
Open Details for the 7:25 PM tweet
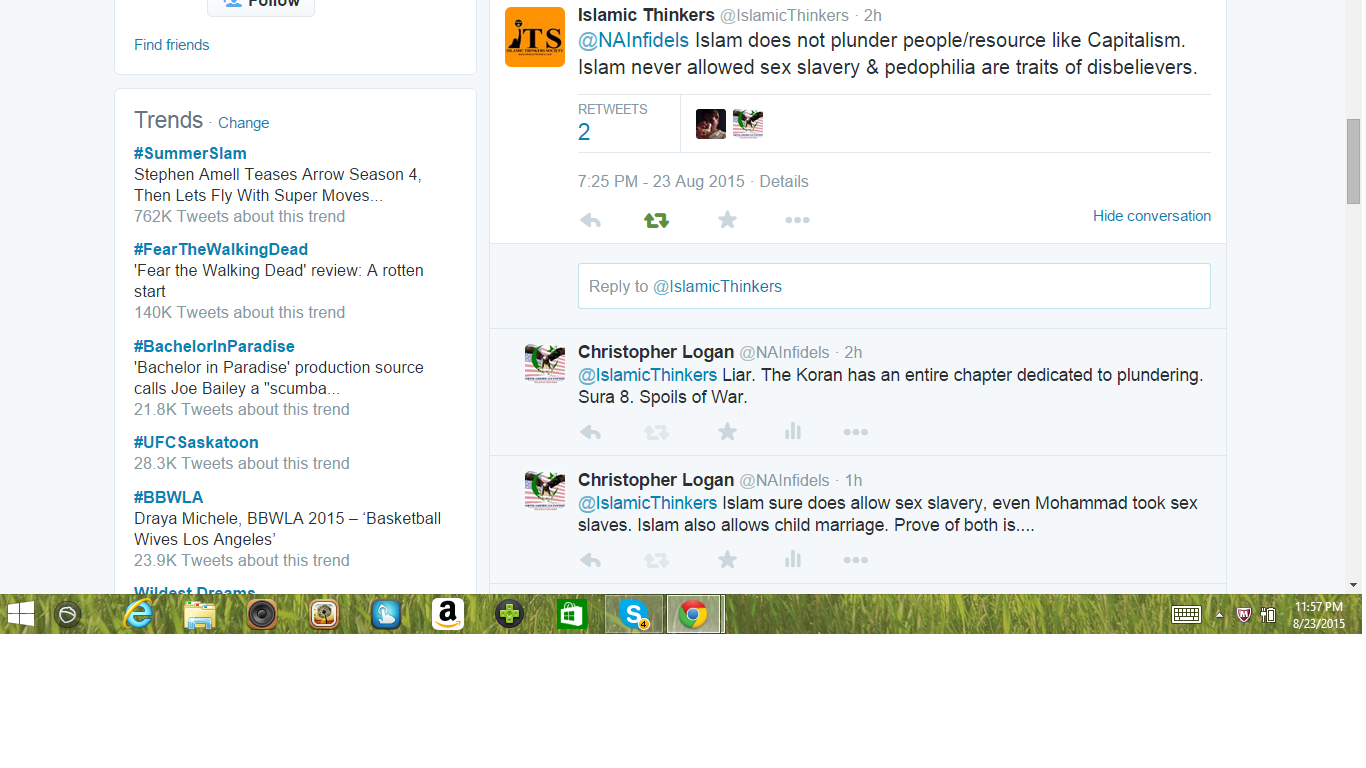(784, 181)
